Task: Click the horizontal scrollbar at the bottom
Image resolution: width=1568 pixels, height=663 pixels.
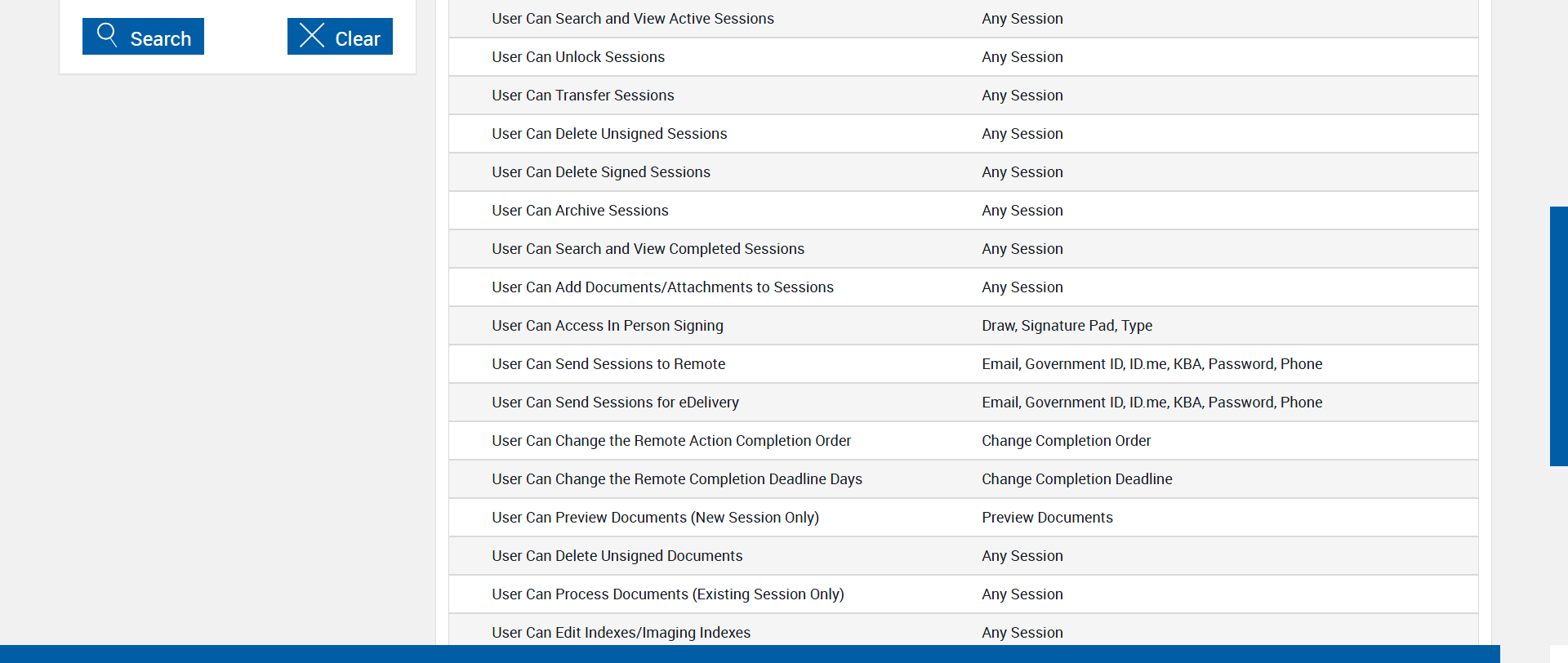Action: click(750, 654)
